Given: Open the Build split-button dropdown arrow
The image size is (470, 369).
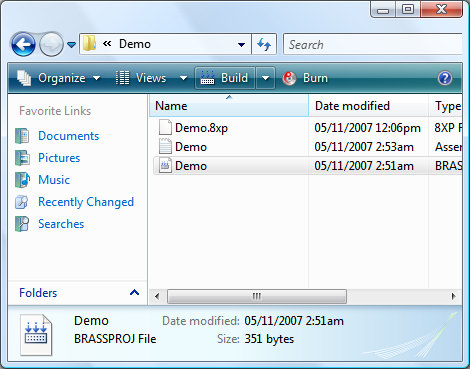Looking at the screenshot, I should pyautogui.click(x=266, y=78).
